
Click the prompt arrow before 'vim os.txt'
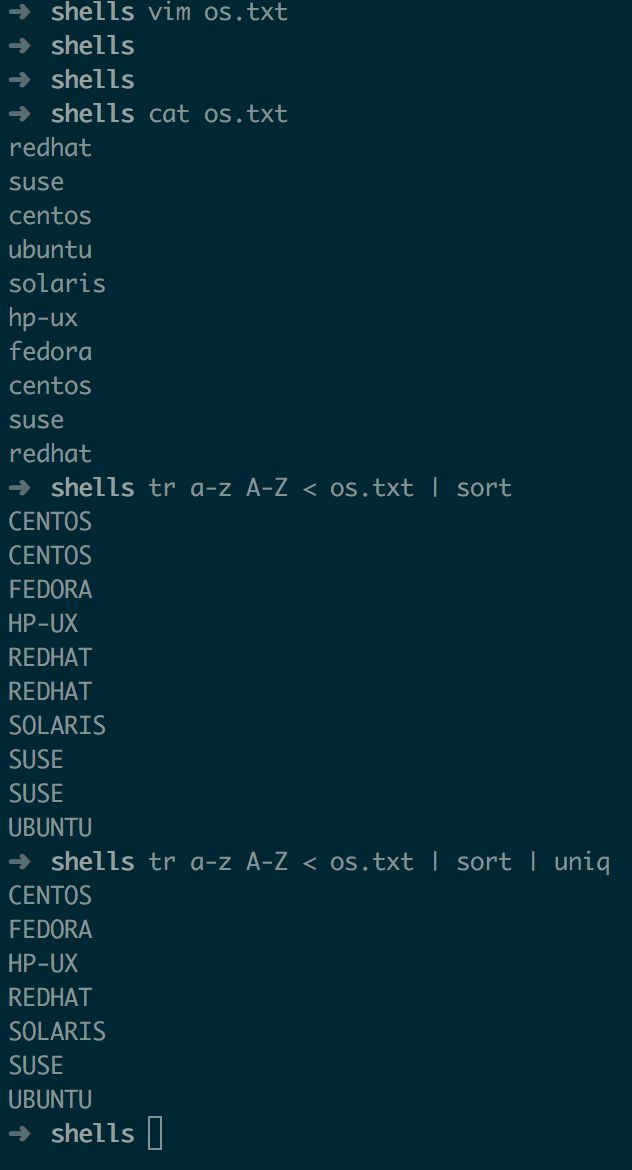coord(19,12)
